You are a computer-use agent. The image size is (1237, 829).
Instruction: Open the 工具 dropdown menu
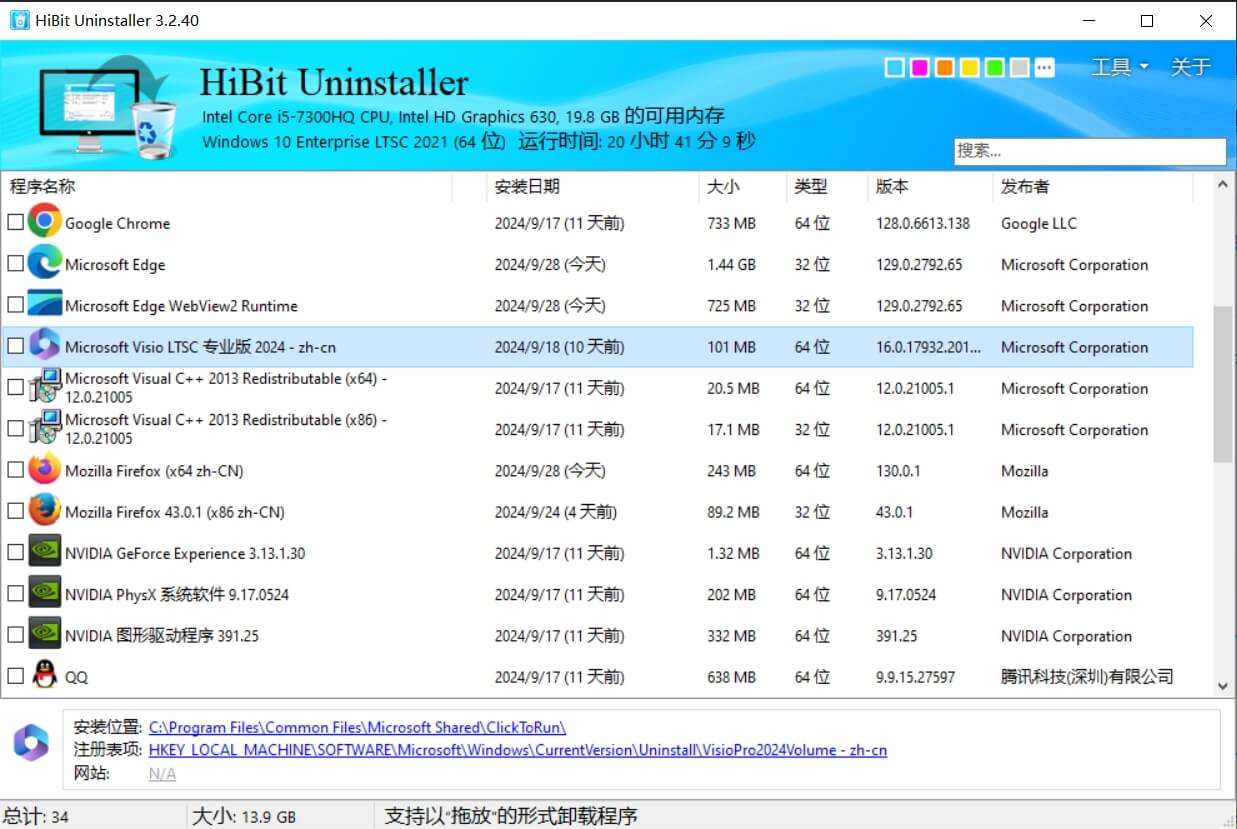1119,67
